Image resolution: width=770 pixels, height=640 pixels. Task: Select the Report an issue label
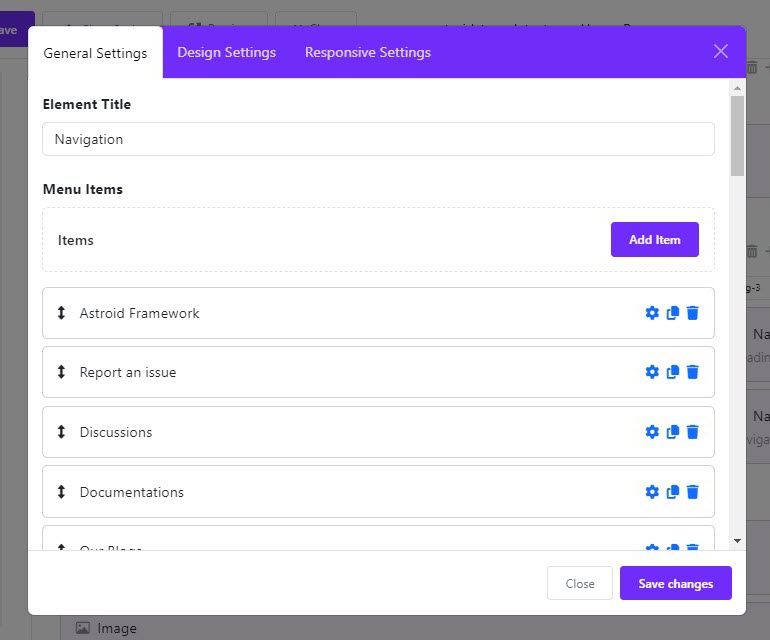click(x=128, y=372)
